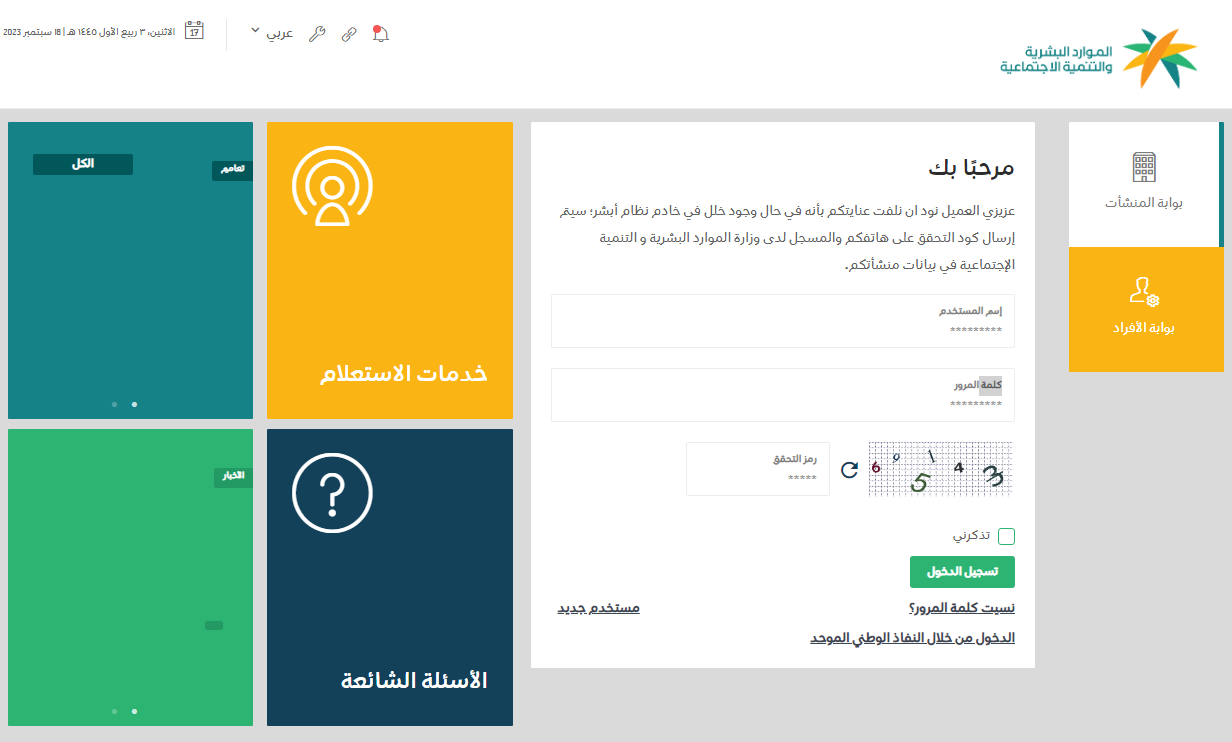
Task: Click the All (الكل) button in circulars tile
Action: [83, 164]
